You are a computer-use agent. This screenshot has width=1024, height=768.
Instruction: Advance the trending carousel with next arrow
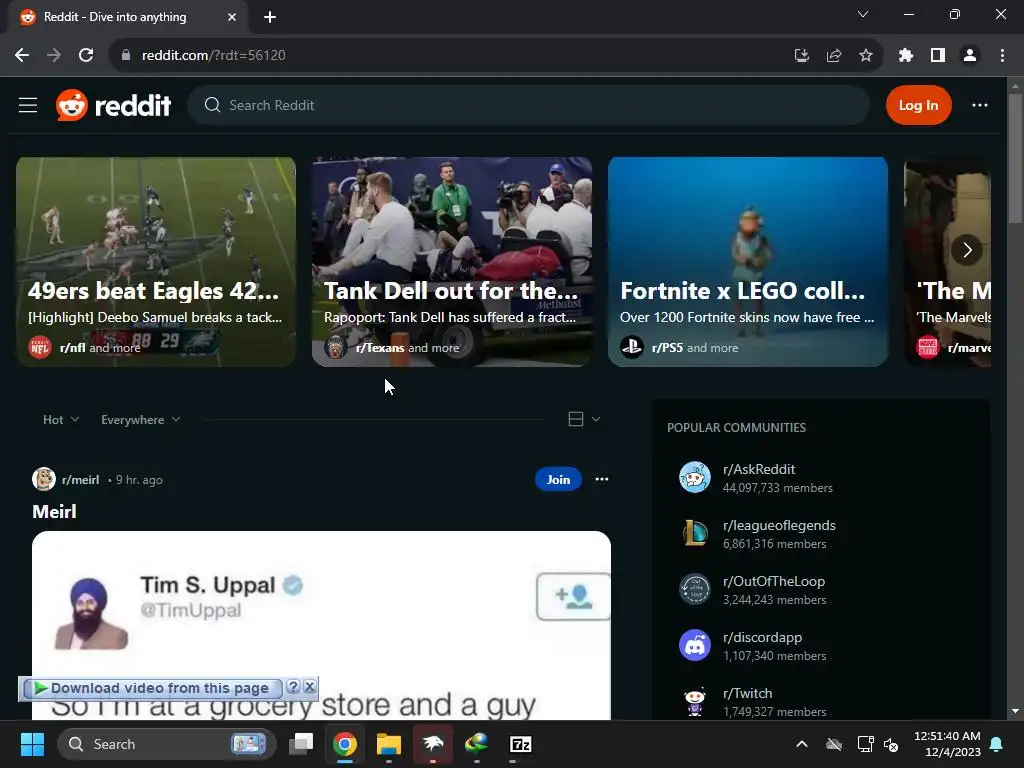point(967,249)
